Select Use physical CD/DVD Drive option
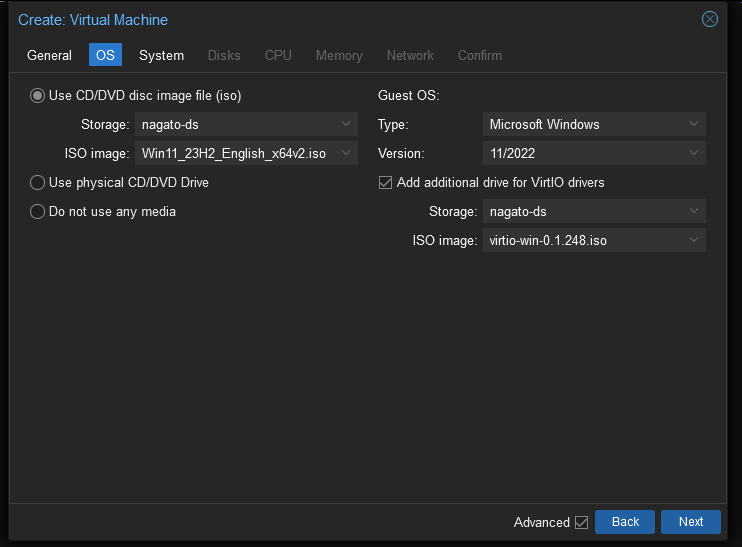 click(38, 183)
